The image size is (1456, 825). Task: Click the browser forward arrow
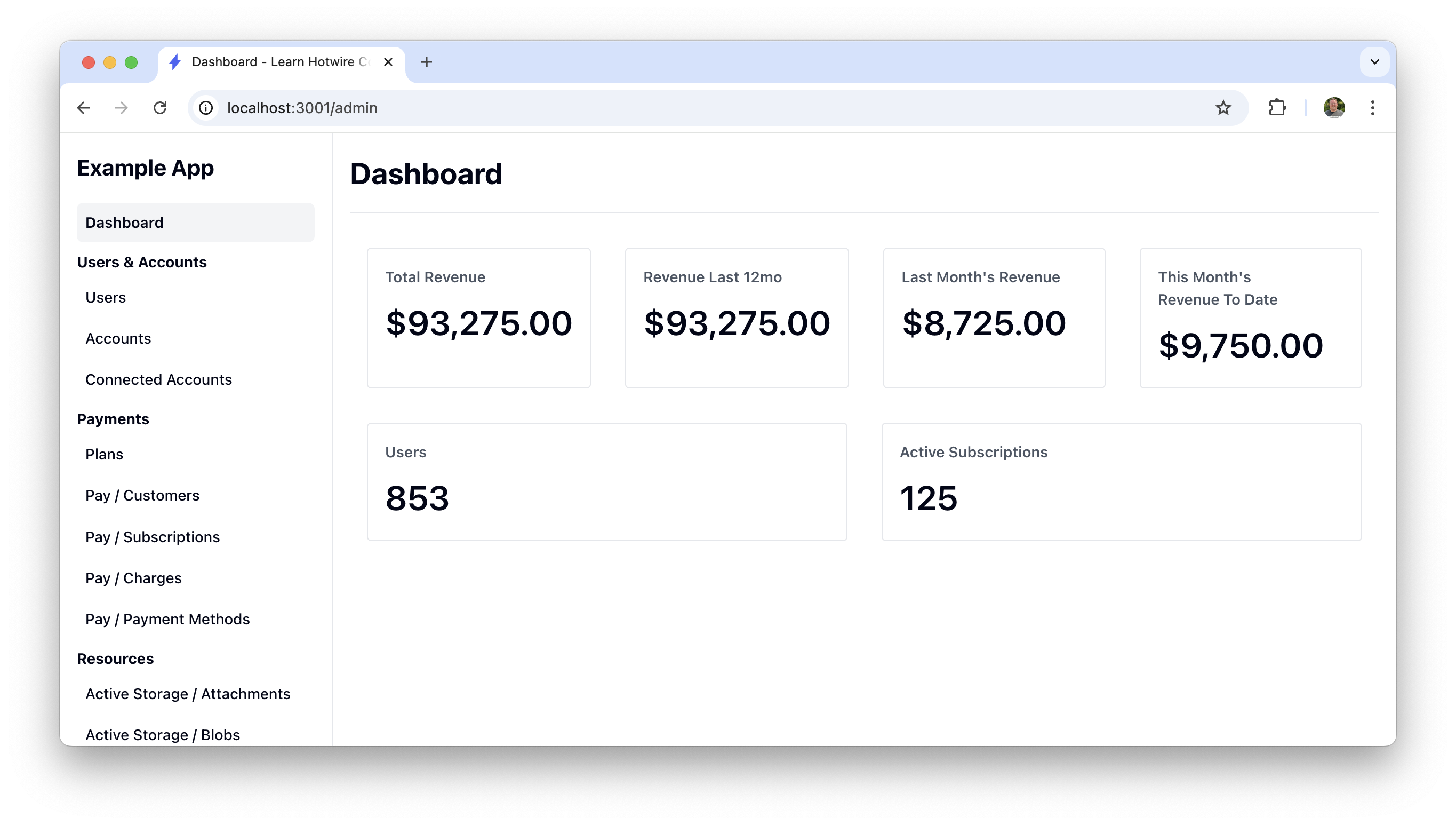(x=121, y=108)
